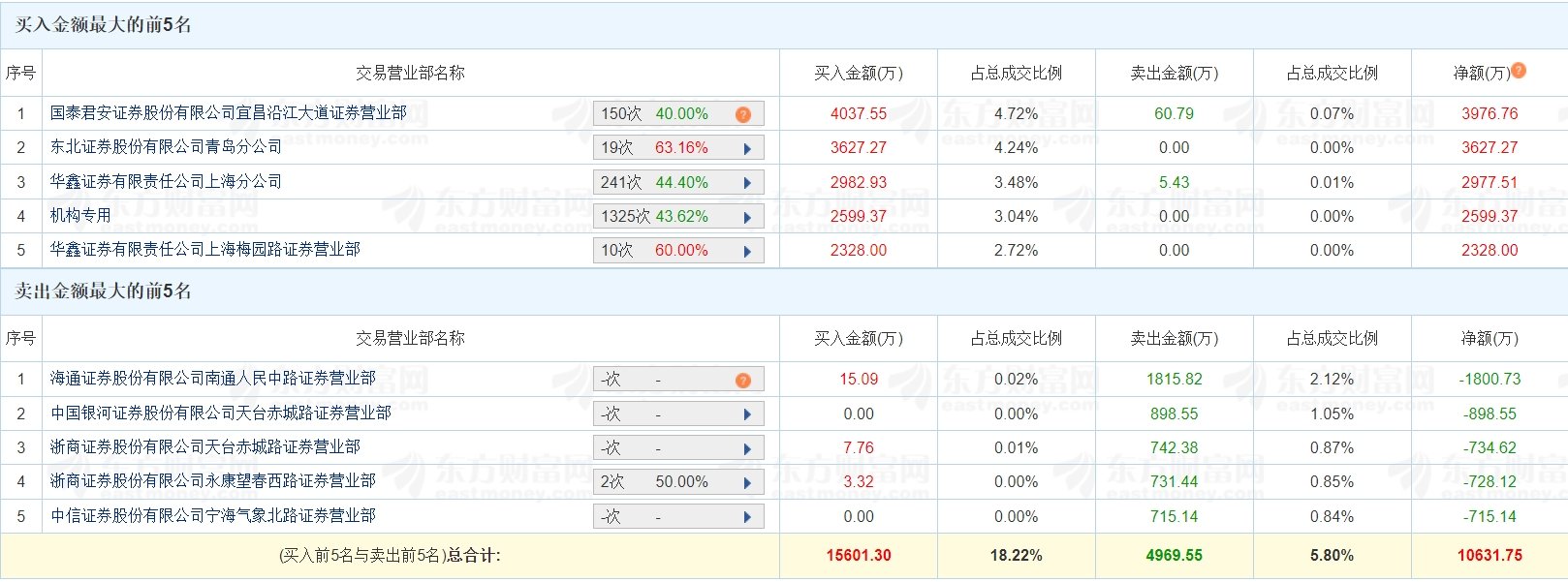Image resolution: width=1568 pixels, height=582 pixels.
Task: Open 海通证券南通人民中路证券营业部 link
Action: coord(212,379)
